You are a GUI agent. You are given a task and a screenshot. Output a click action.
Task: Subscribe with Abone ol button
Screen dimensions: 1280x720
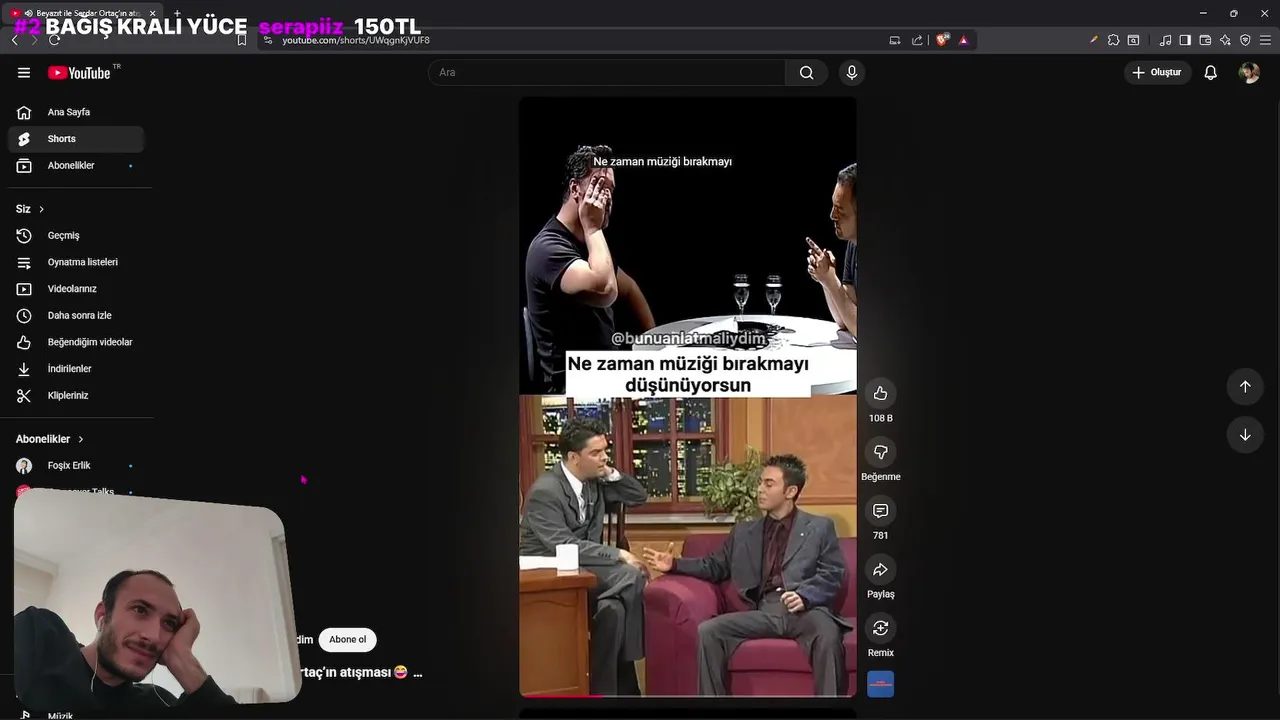(x=348, y=639)
